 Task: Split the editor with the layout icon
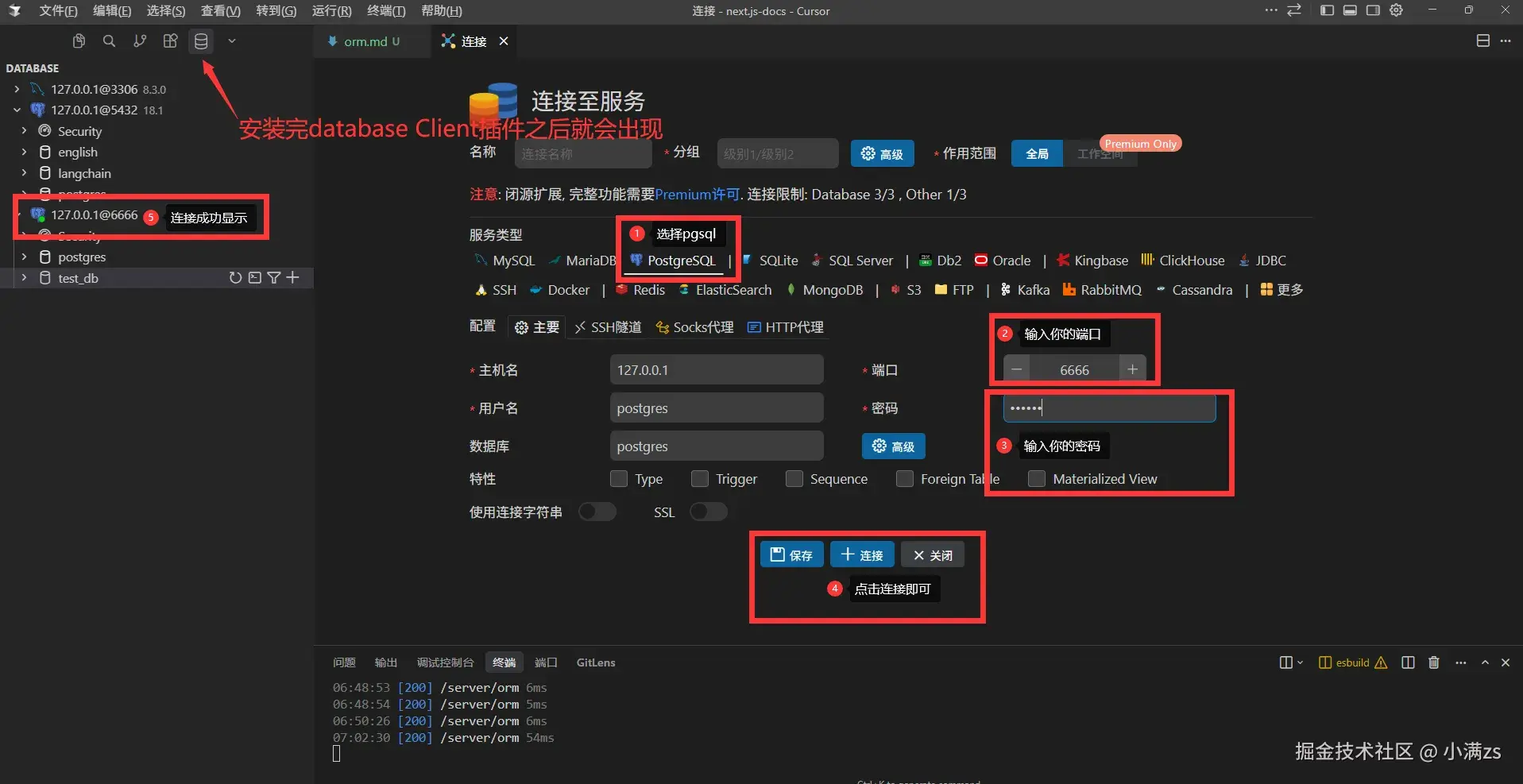1482,41
